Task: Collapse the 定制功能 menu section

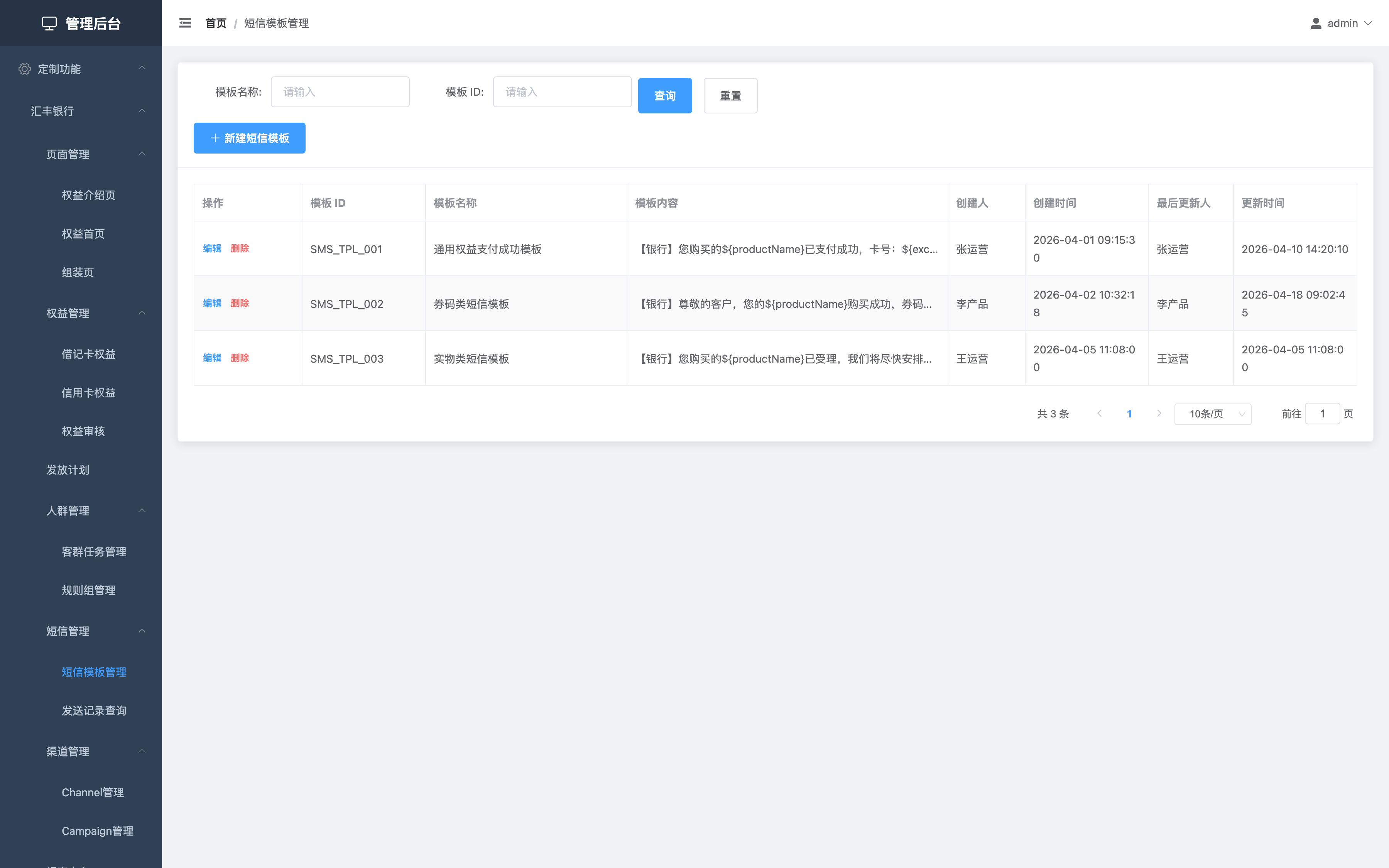Action: coord(81,69)
